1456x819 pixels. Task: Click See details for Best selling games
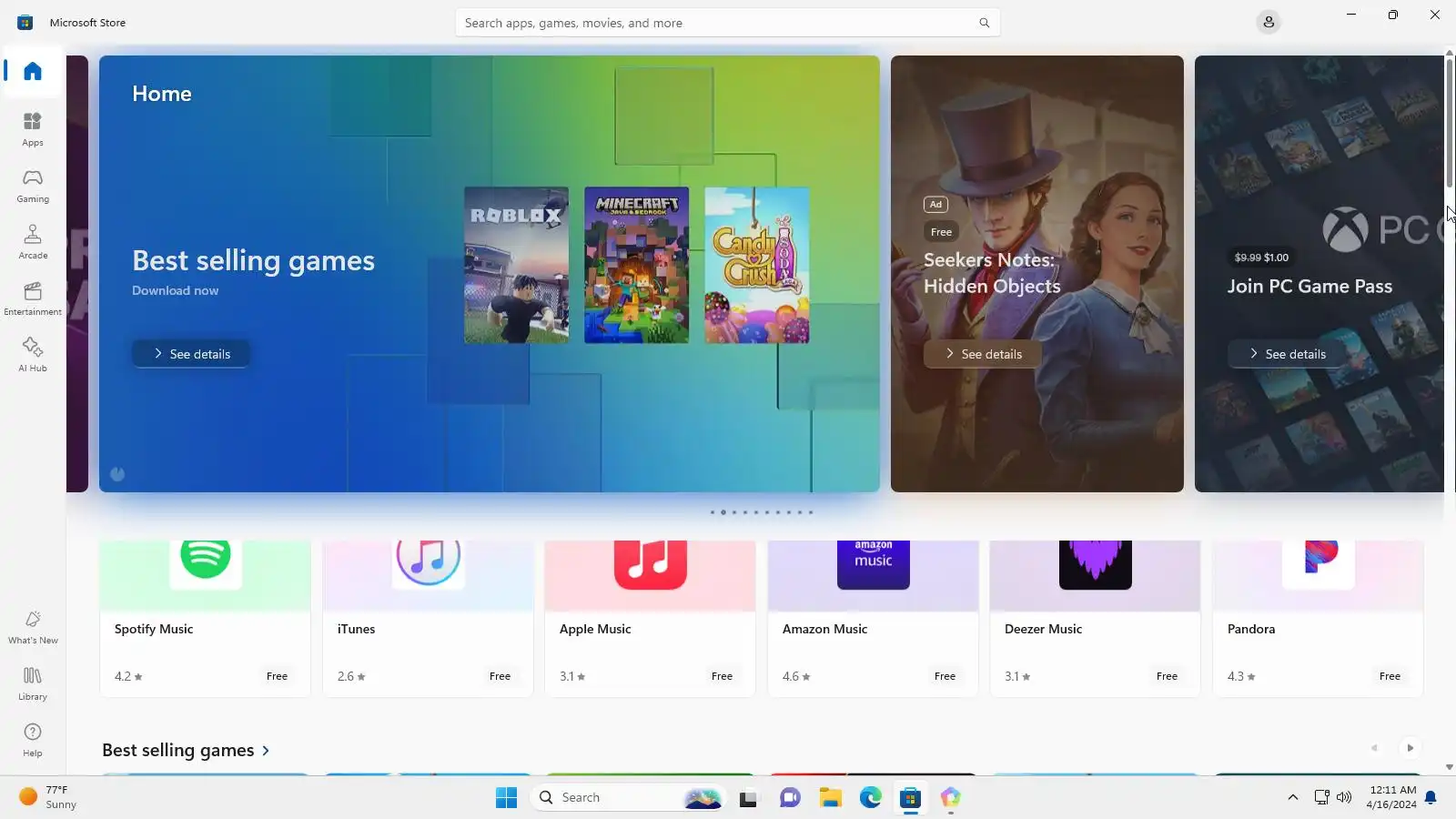(x=191, y=354)
